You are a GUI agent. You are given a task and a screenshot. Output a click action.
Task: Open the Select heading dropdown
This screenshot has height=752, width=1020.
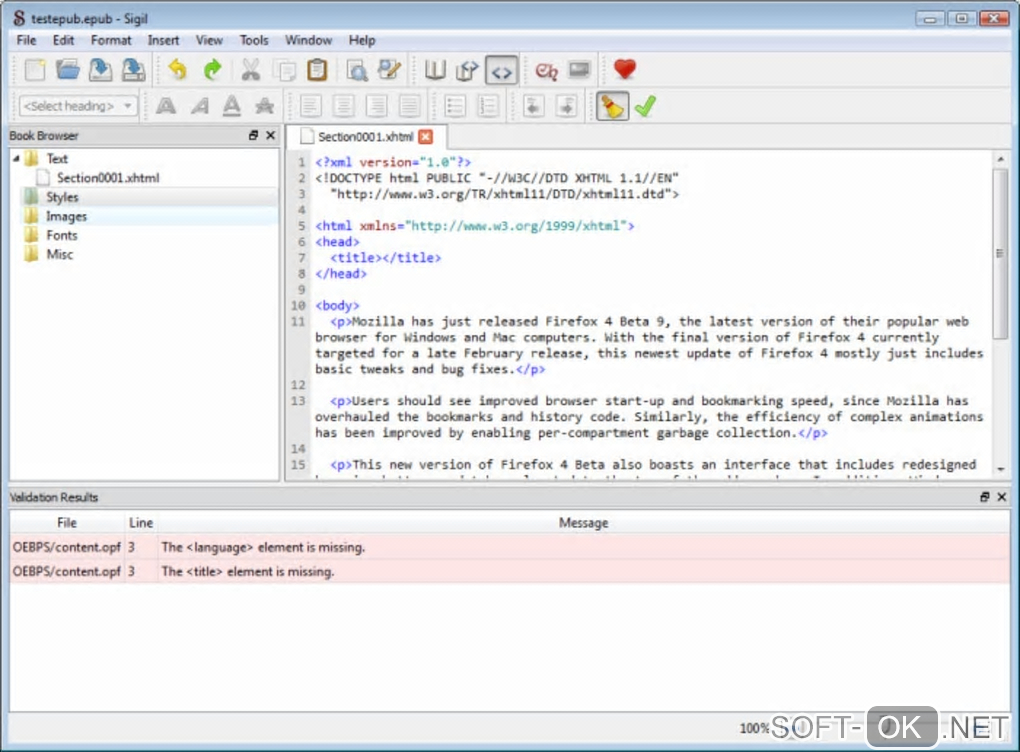(x=79, y=106)
